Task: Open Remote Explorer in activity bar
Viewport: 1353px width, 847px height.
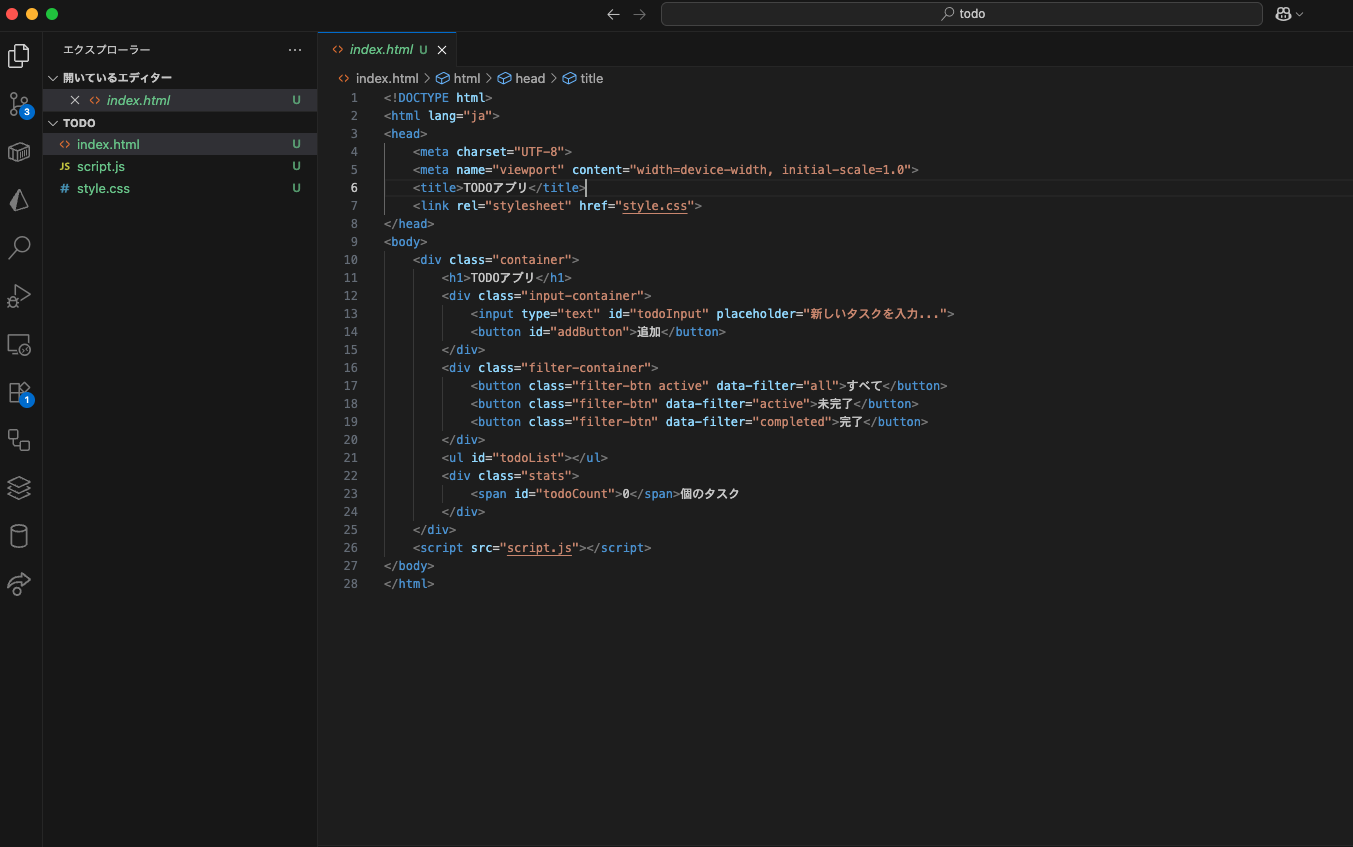Action: [x=18, y=344]
